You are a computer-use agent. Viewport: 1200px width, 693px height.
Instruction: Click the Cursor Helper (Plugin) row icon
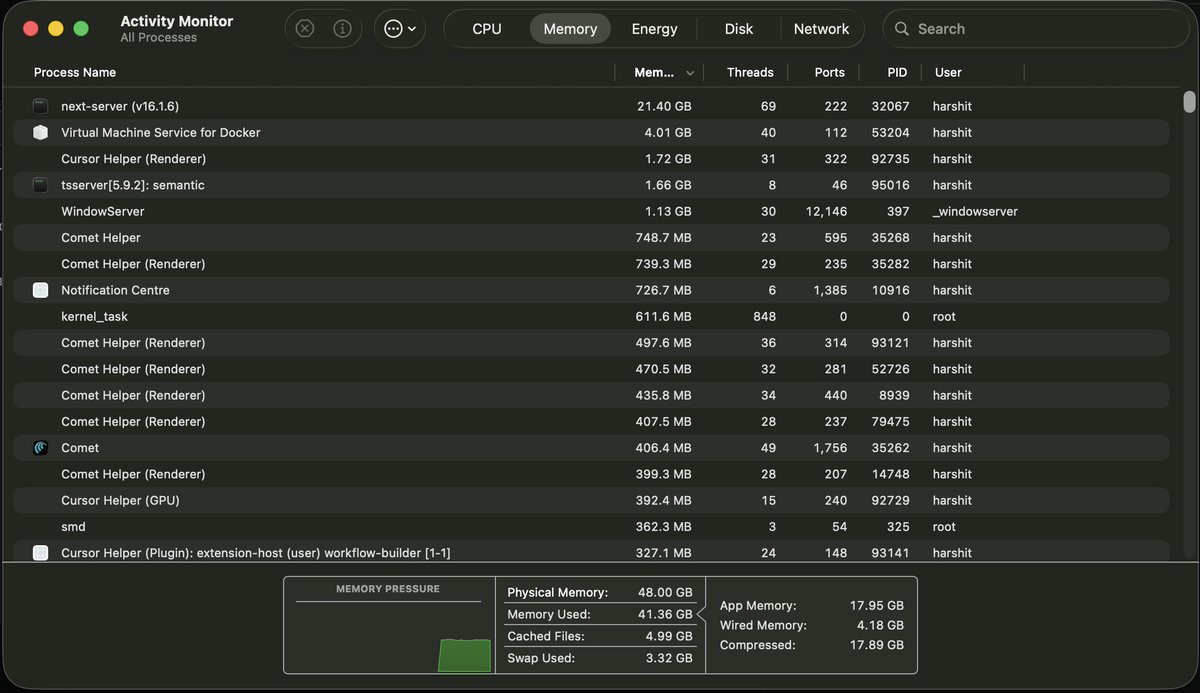coord(40,553)
